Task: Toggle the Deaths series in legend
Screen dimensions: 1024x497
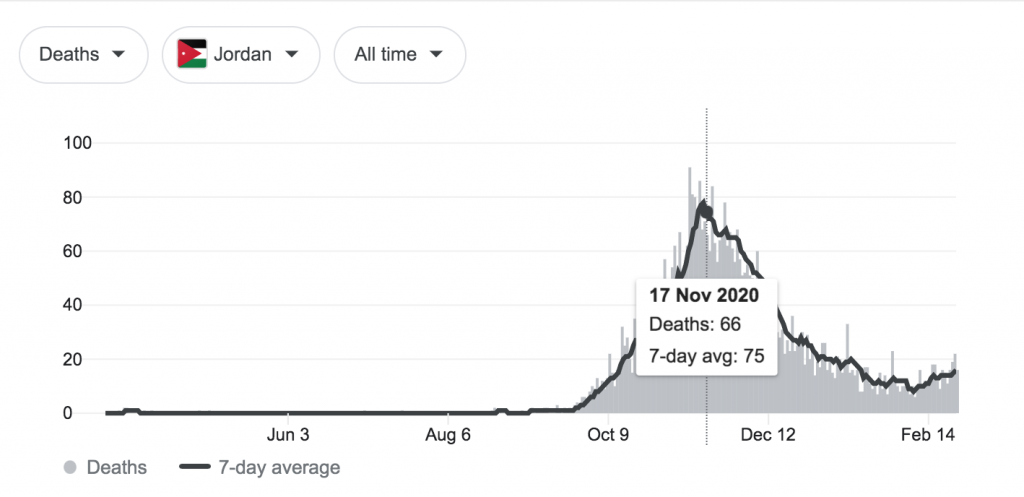Action: pyautogui.click(x=117, y=468)
